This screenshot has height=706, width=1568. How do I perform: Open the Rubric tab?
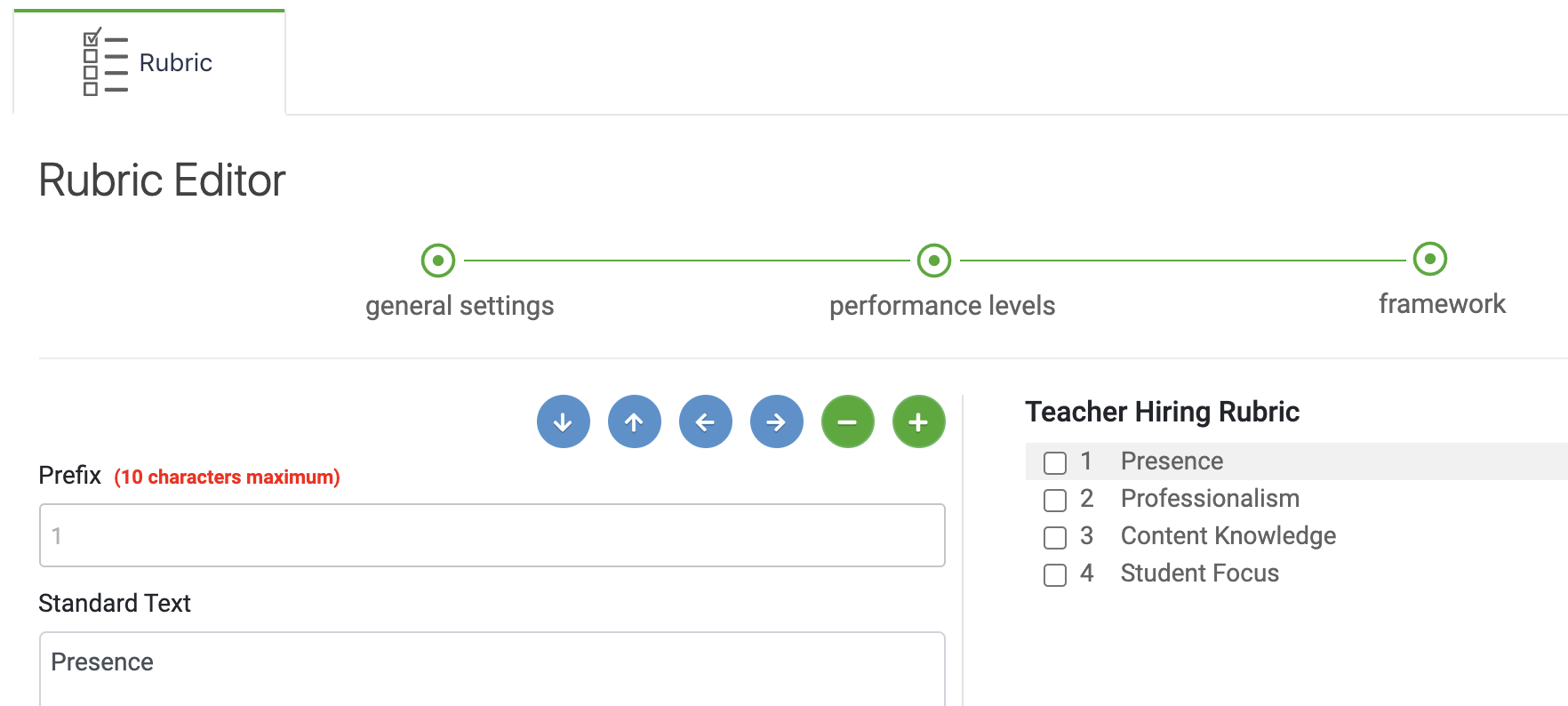149,62
